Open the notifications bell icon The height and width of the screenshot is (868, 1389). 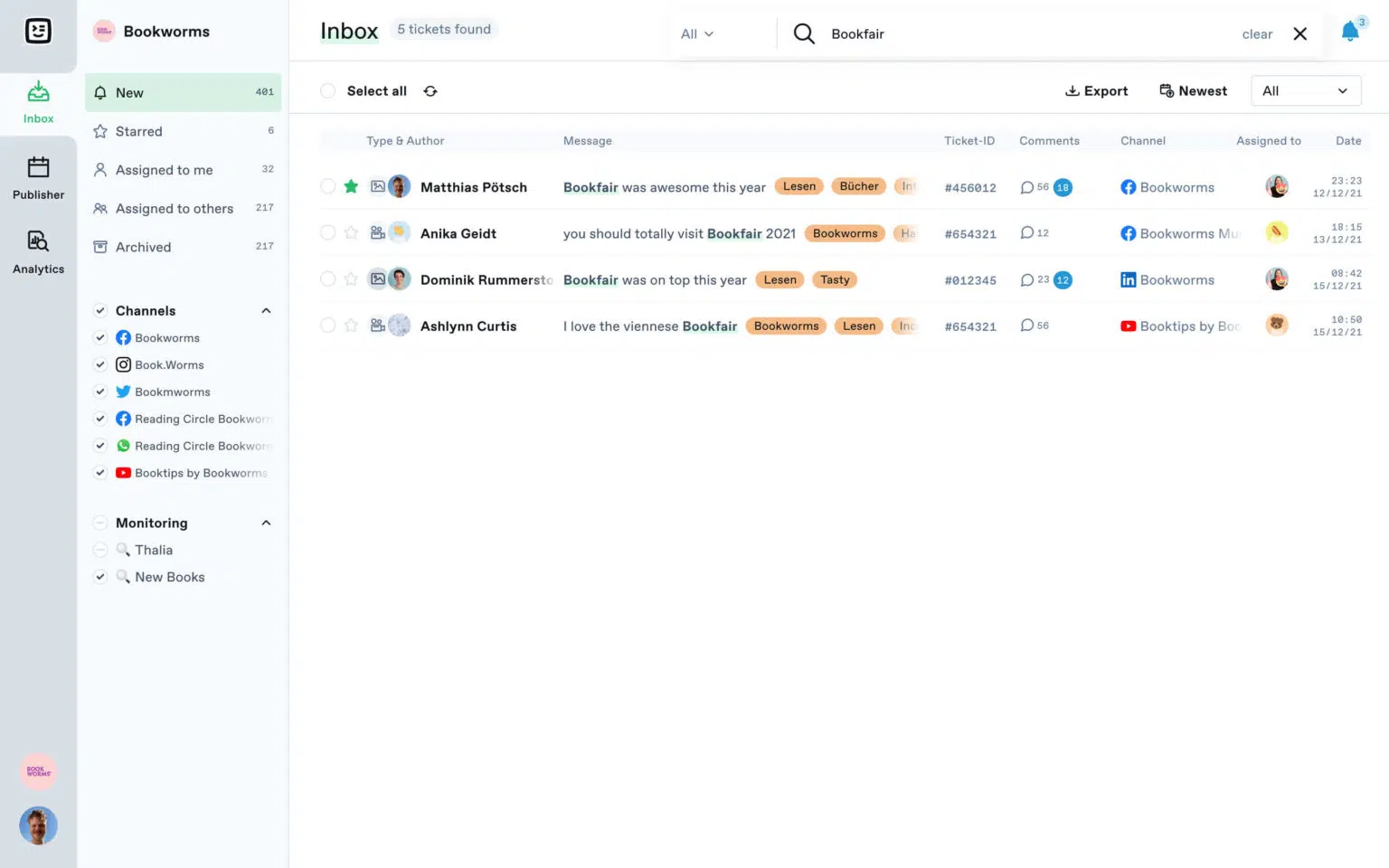pos(1349,33)
